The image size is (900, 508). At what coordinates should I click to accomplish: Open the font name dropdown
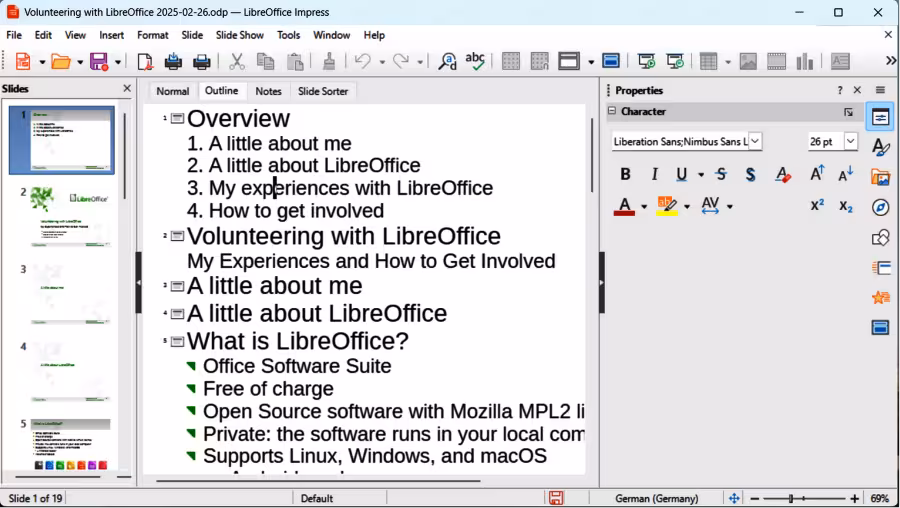755,141
